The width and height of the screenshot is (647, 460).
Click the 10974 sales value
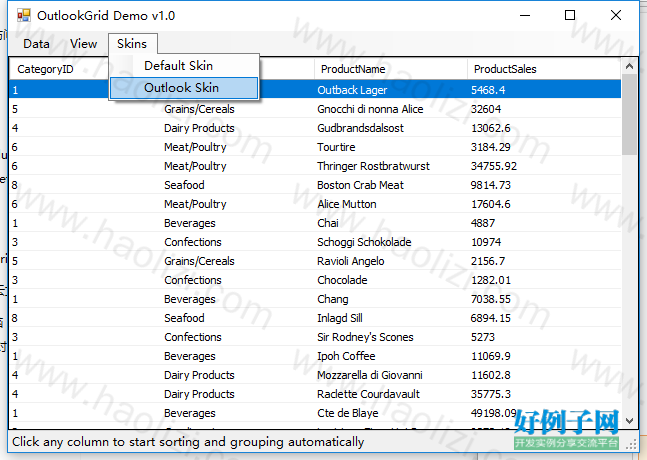[486, 242]
